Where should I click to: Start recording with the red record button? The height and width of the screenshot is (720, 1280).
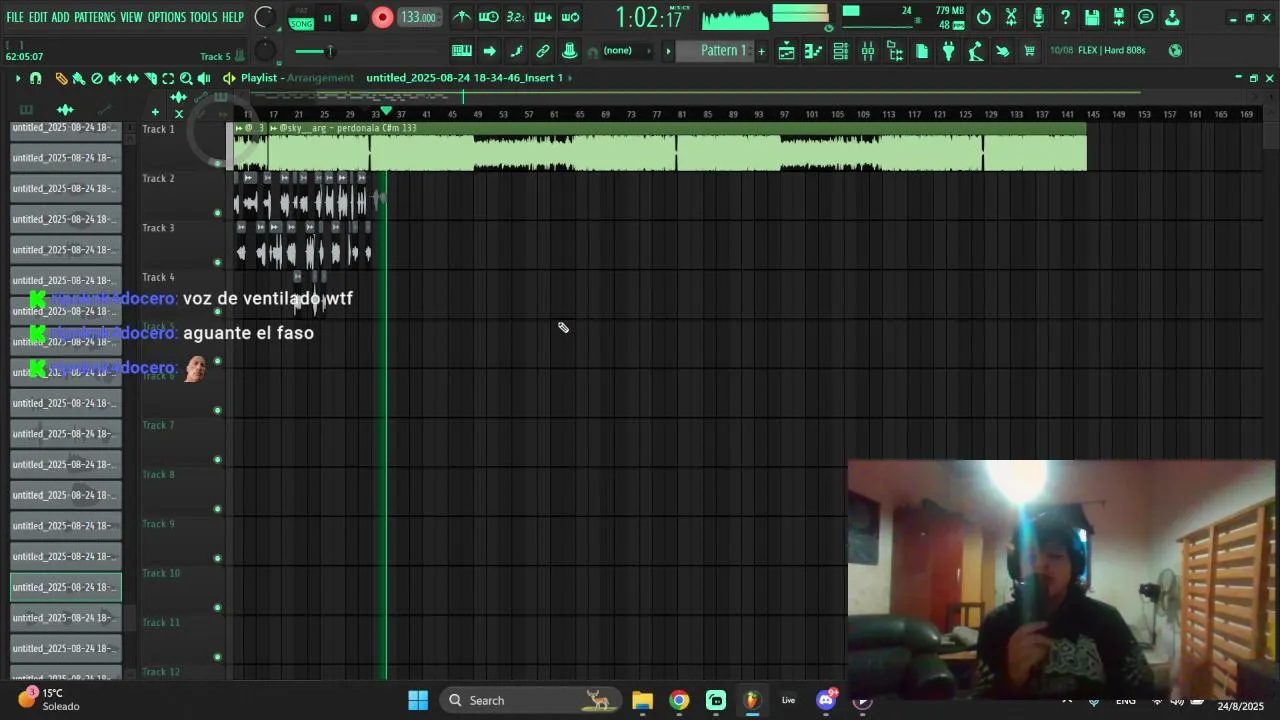pyautogui.click(x=382, y=17)
